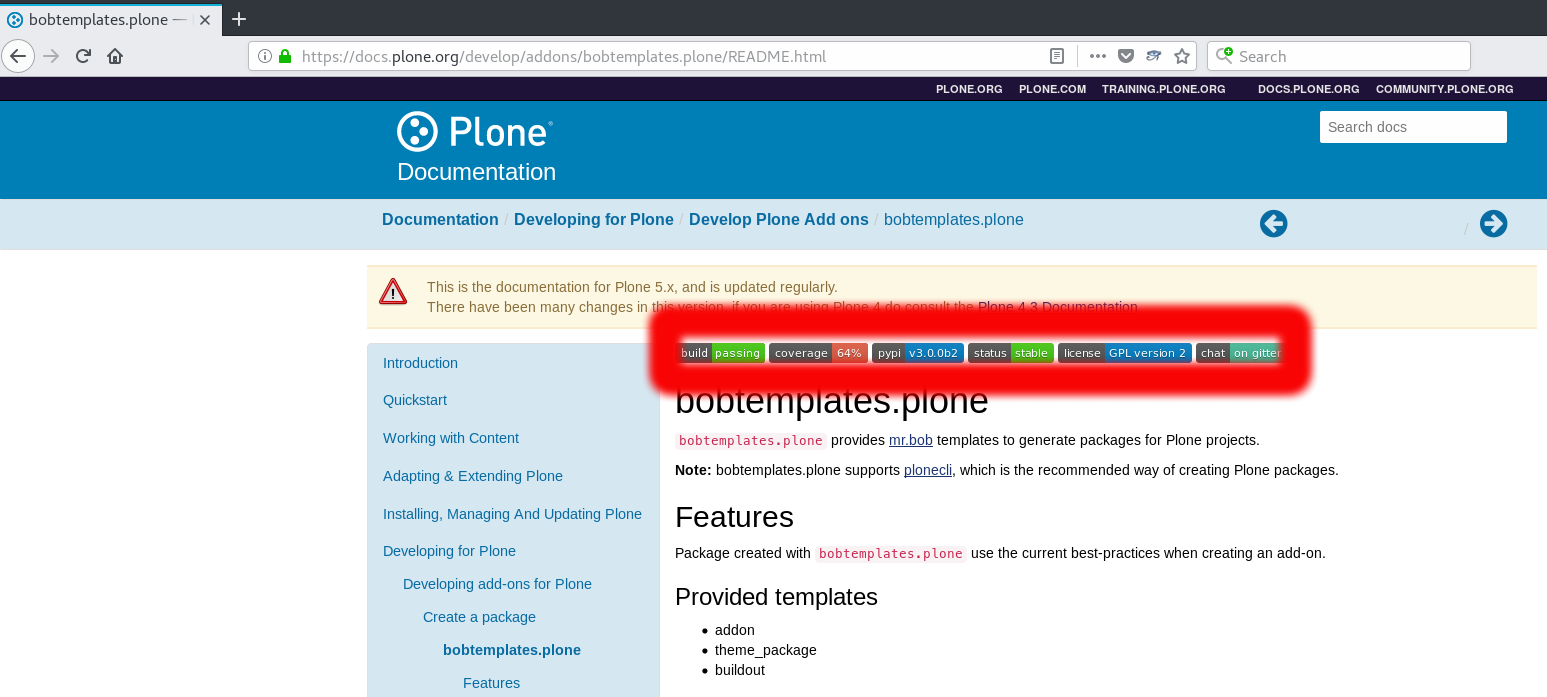Open Working with Content in sidebar
1547x697 pixels.
[451, 438]
